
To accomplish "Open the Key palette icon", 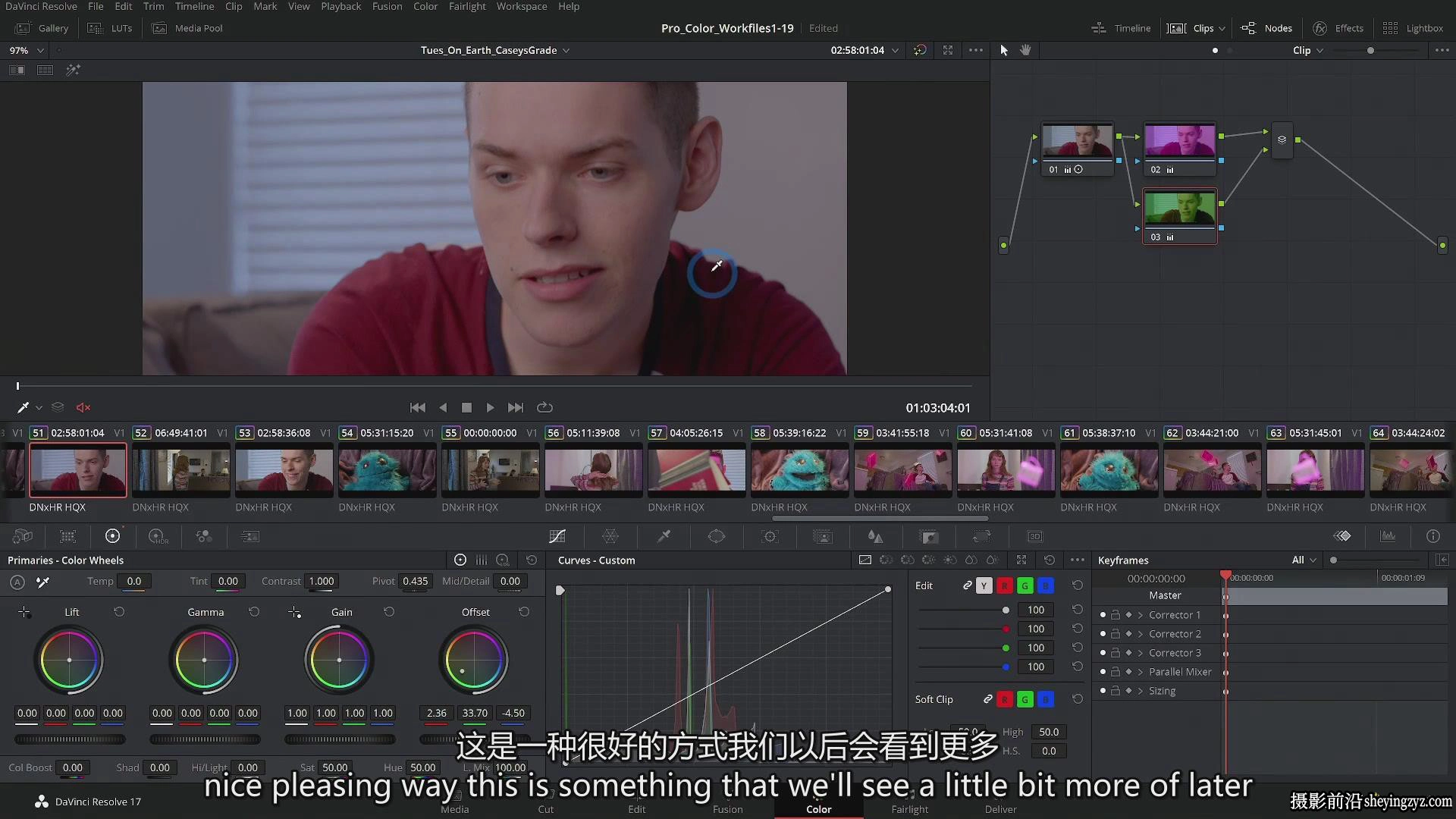I will pyautogui.click(x=929, y=536).
